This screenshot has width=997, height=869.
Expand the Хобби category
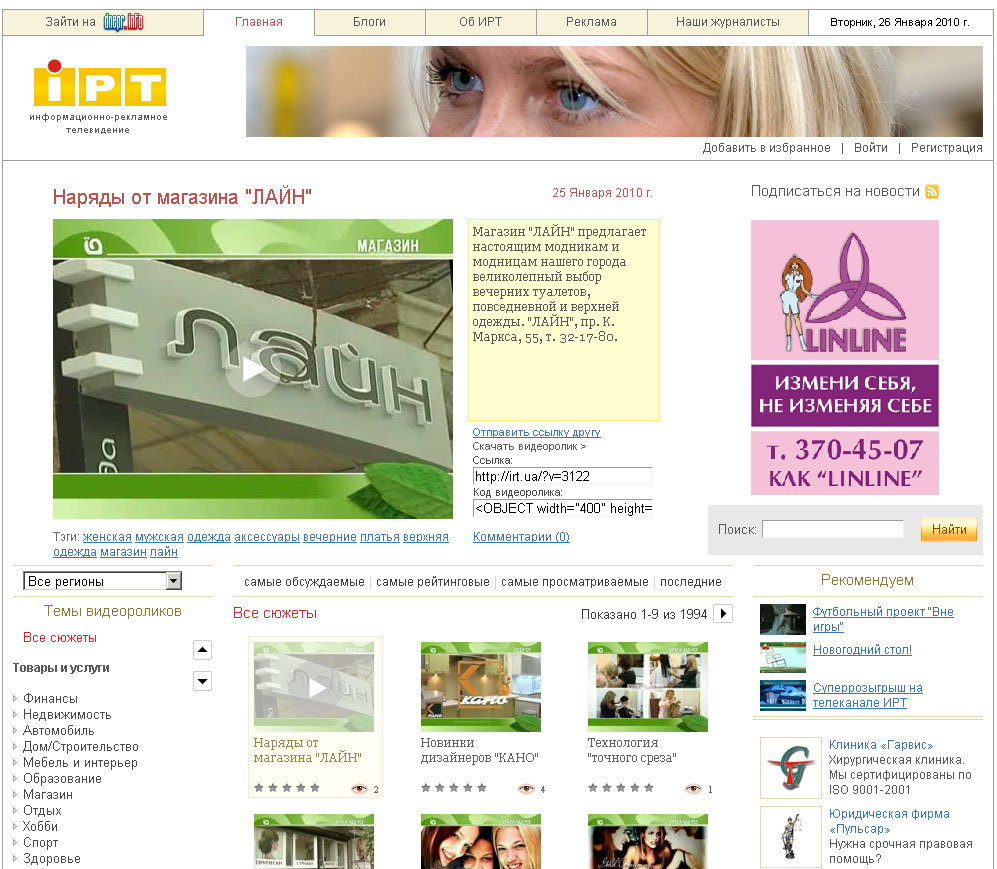(15, 826)
